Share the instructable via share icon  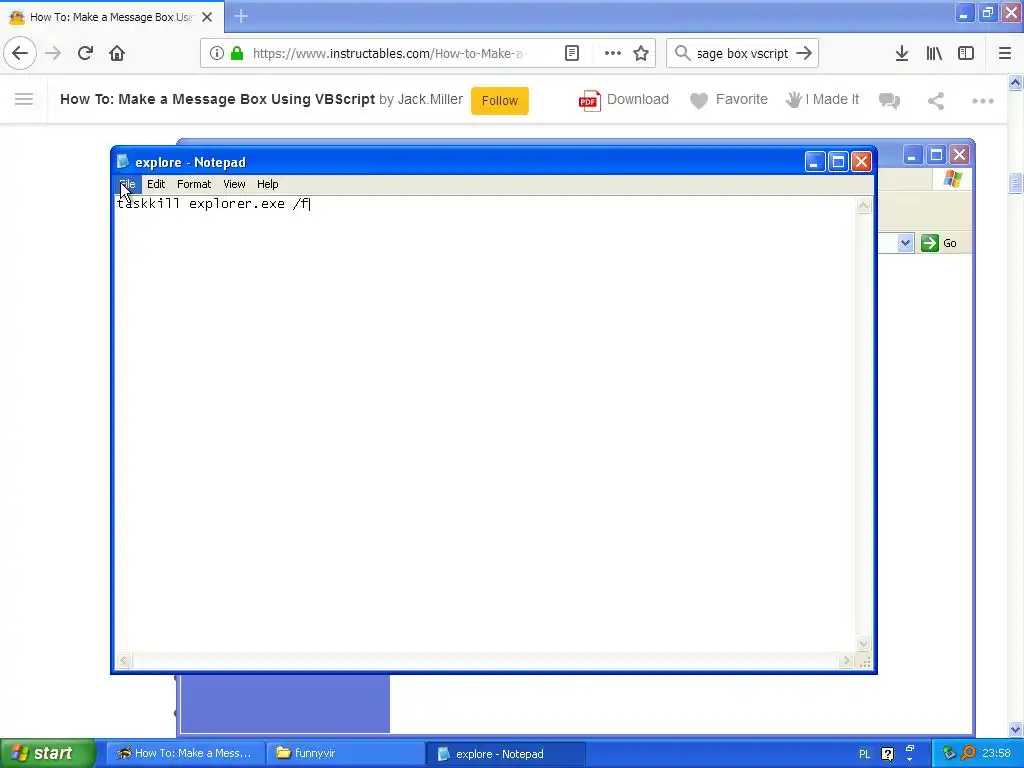pyautogui.click(x=936, y=101)
